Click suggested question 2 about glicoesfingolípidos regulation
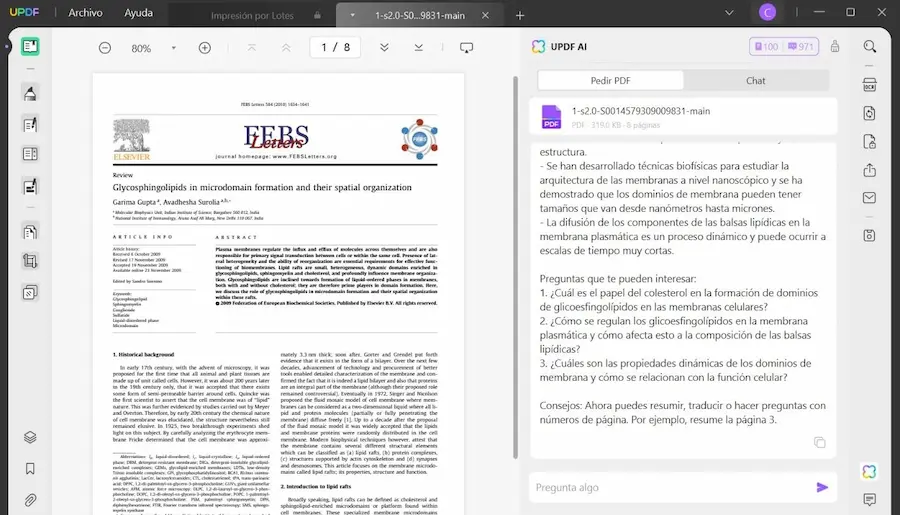 tap(675, 335)
